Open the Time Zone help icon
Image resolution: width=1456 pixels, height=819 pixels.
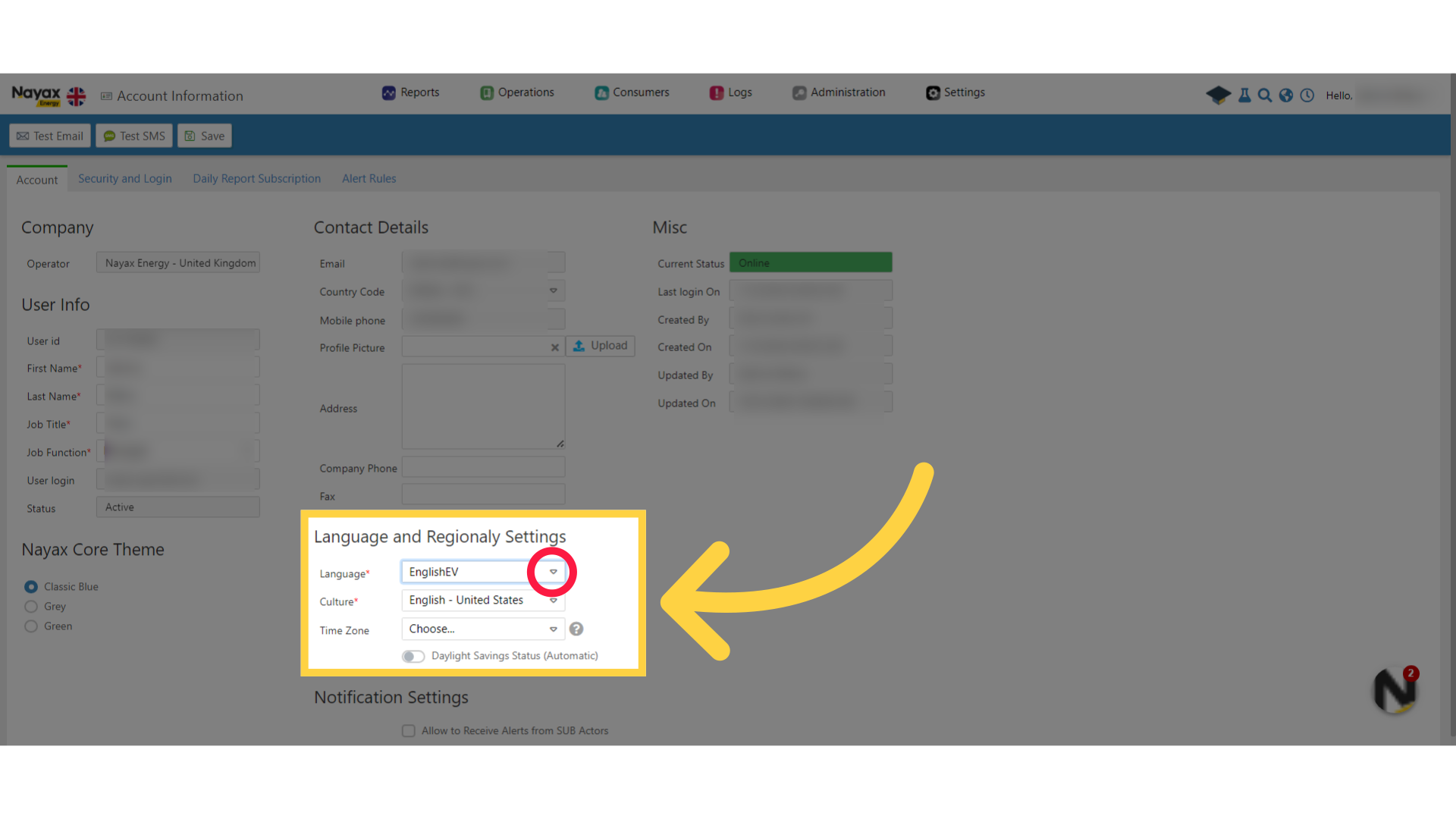click(576, 629)
